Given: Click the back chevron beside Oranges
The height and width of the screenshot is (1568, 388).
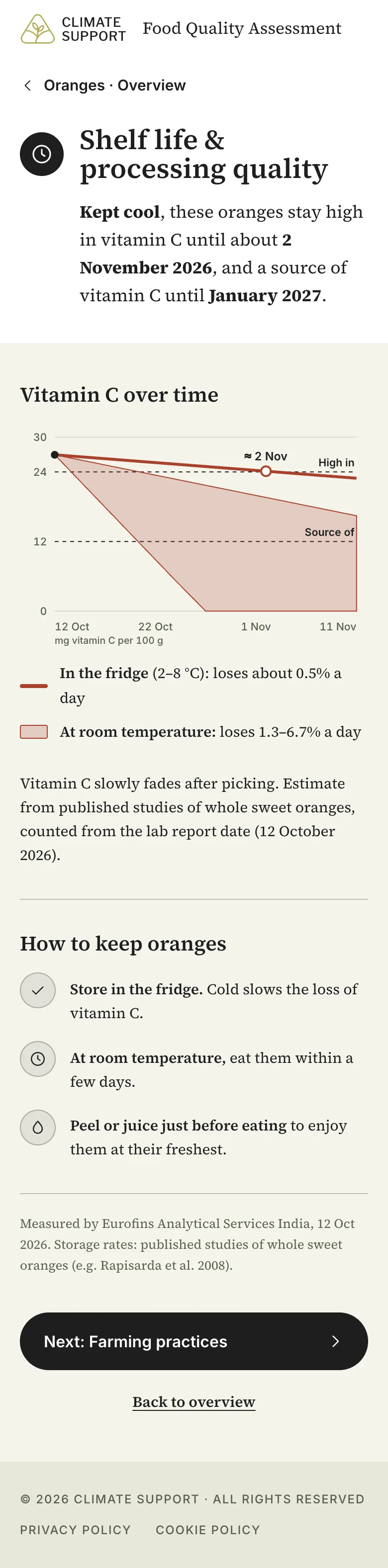Looking at the screenshot, I should click(x=27, y=85).
